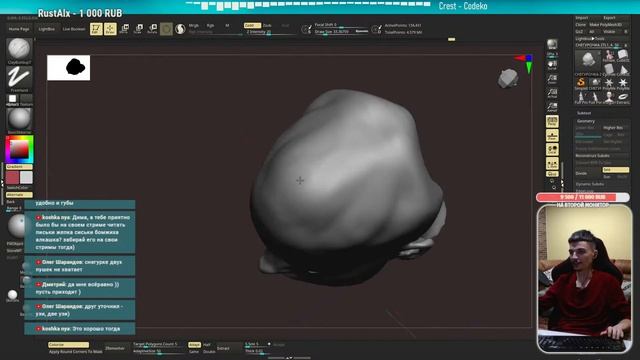
Task: Open the Alpha picker thumbnail
Action: [13, 99]
